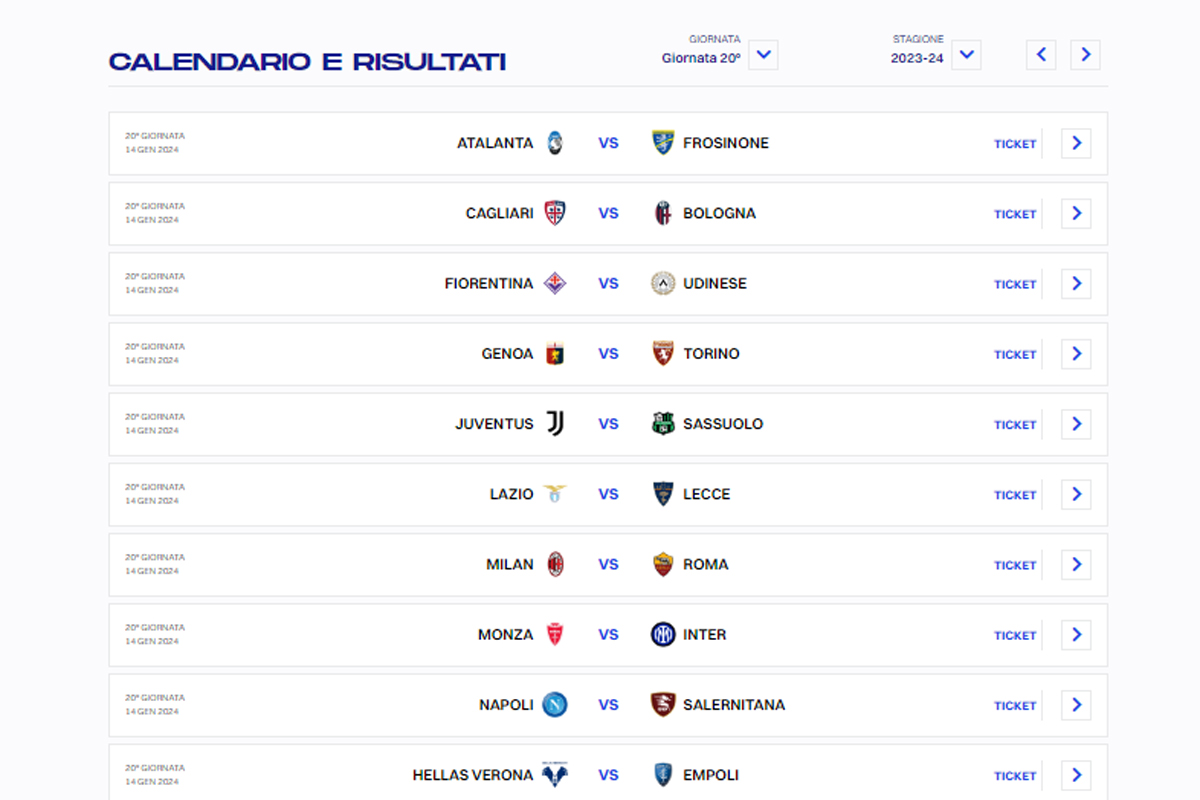1200x800 pixels.
Task: Click the Napoli round logo
Action: (x=555, y=705)
